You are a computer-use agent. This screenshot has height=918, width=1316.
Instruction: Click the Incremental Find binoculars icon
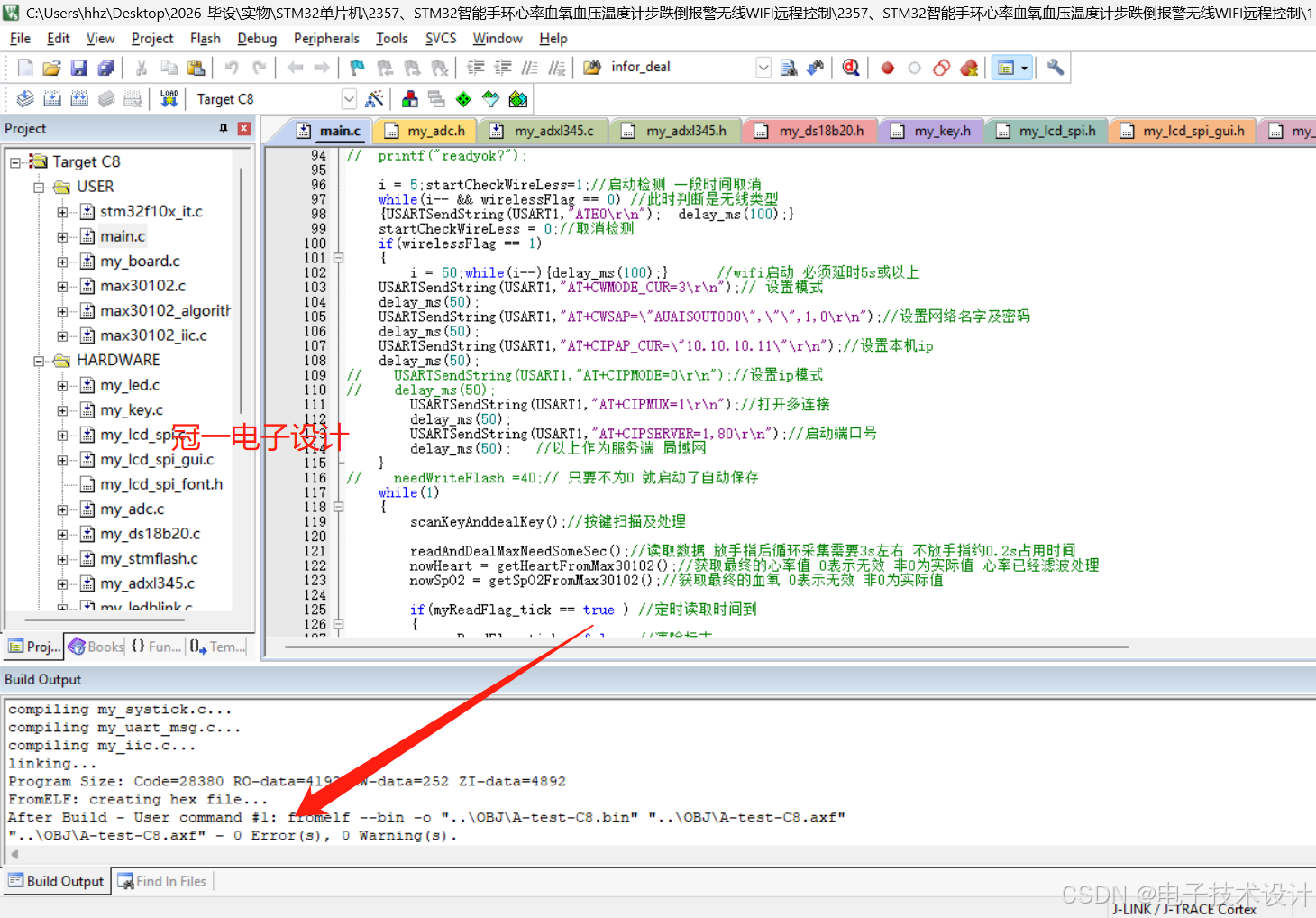(x=816, y=68)
